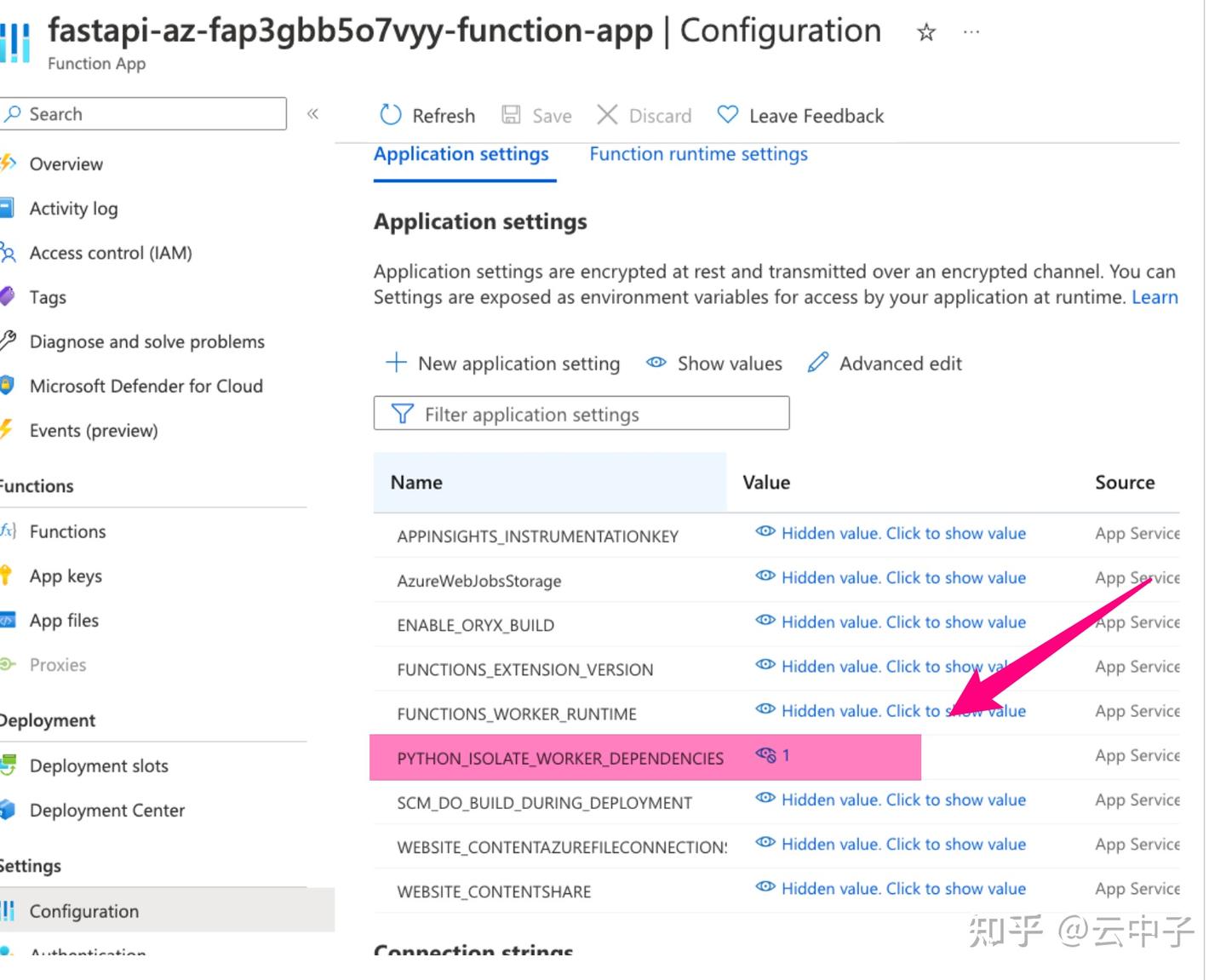Type in the Filter application settings field
The width and height of the screenshot is (1226, 980).
click(581, 414)
